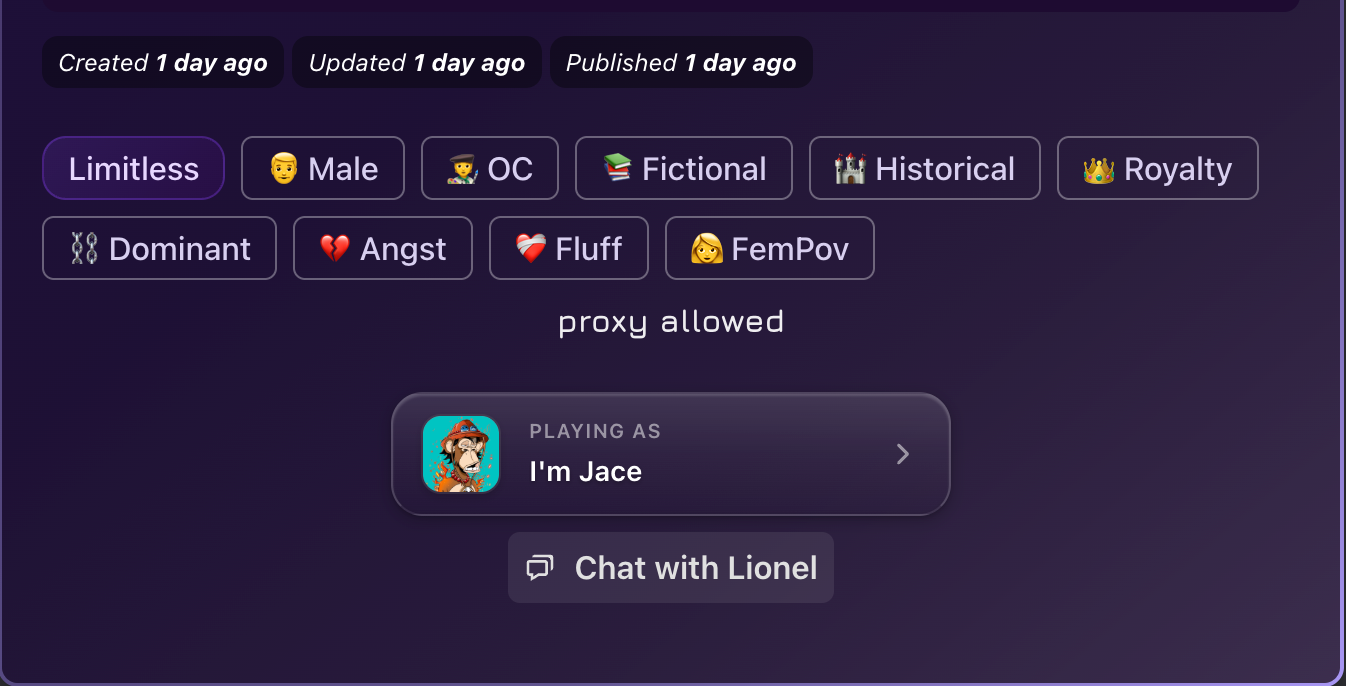Click the Updated 1 day ago badge

pos(417,63)
